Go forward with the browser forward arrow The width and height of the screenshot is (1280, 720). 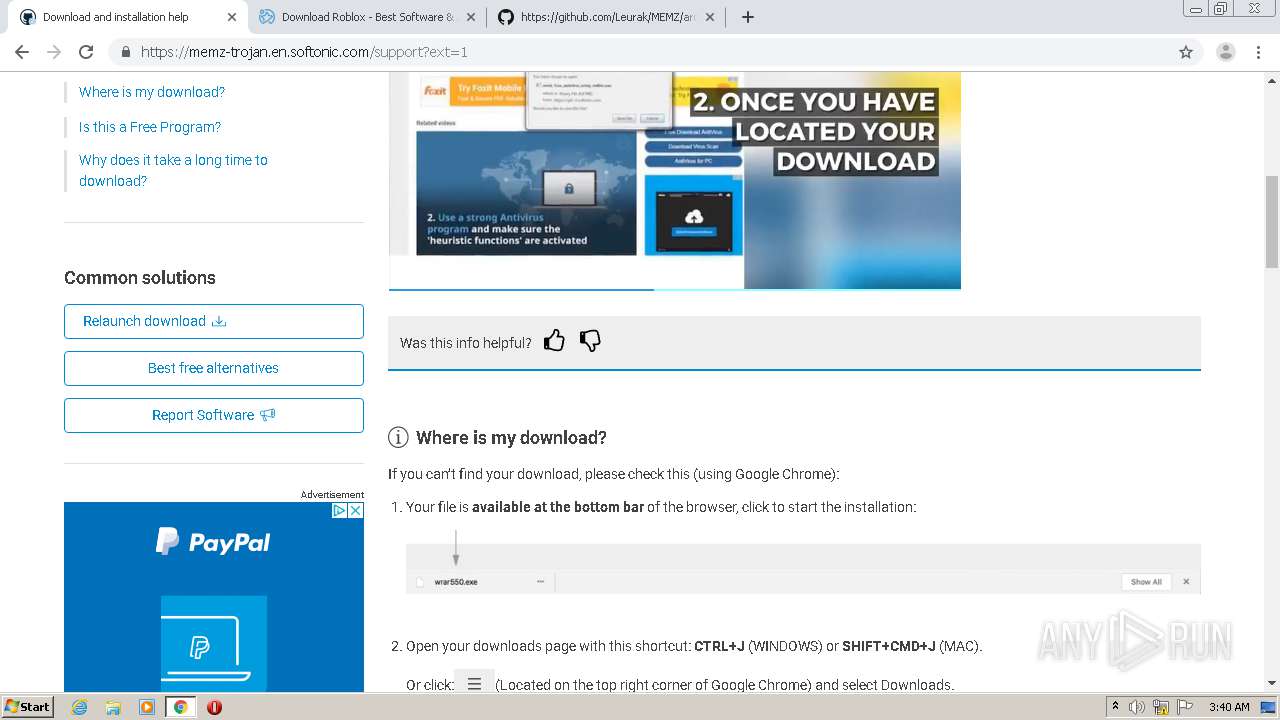click(54, 52)
